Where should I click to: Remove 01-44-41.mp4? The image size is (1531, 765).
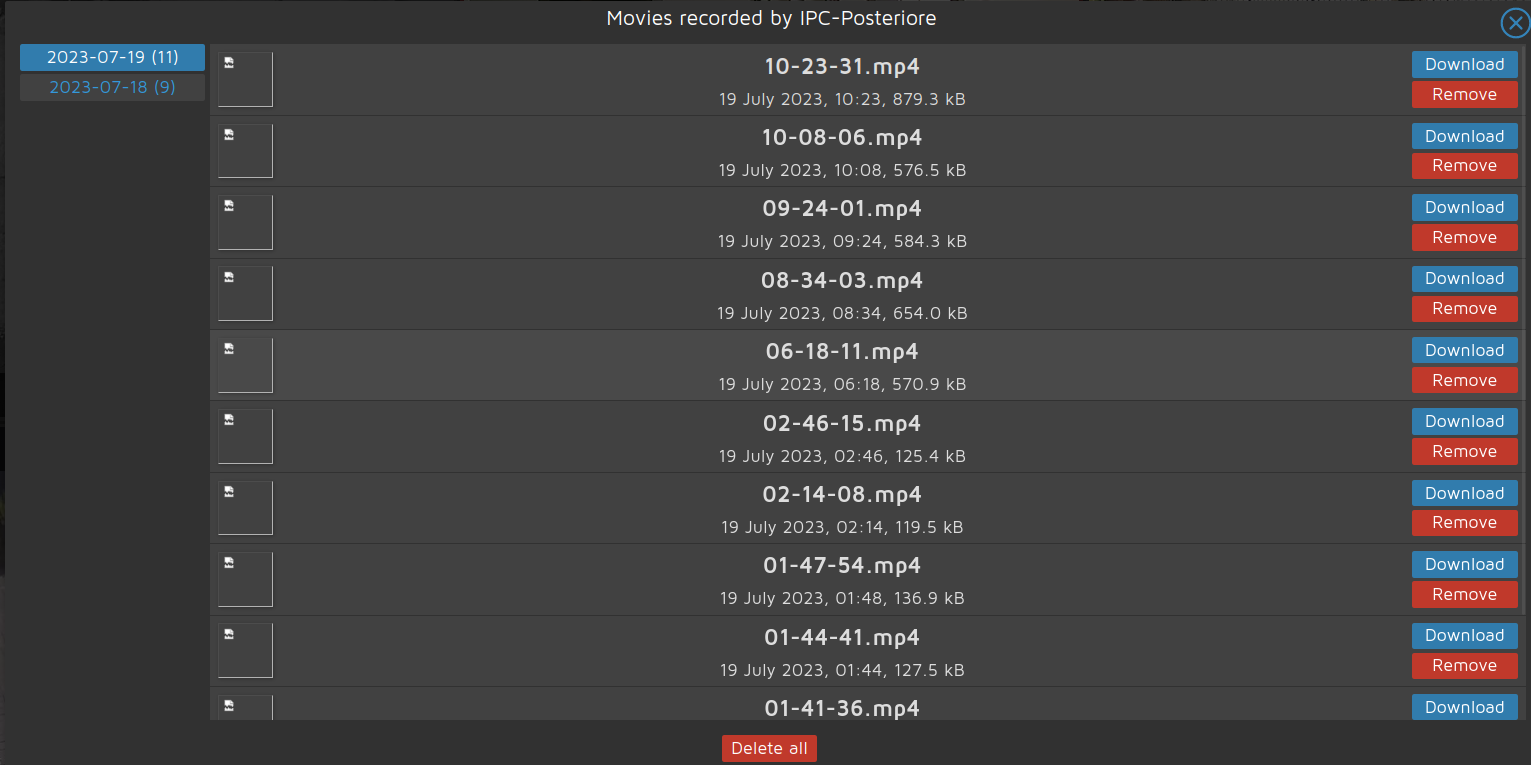[1464, 665]
